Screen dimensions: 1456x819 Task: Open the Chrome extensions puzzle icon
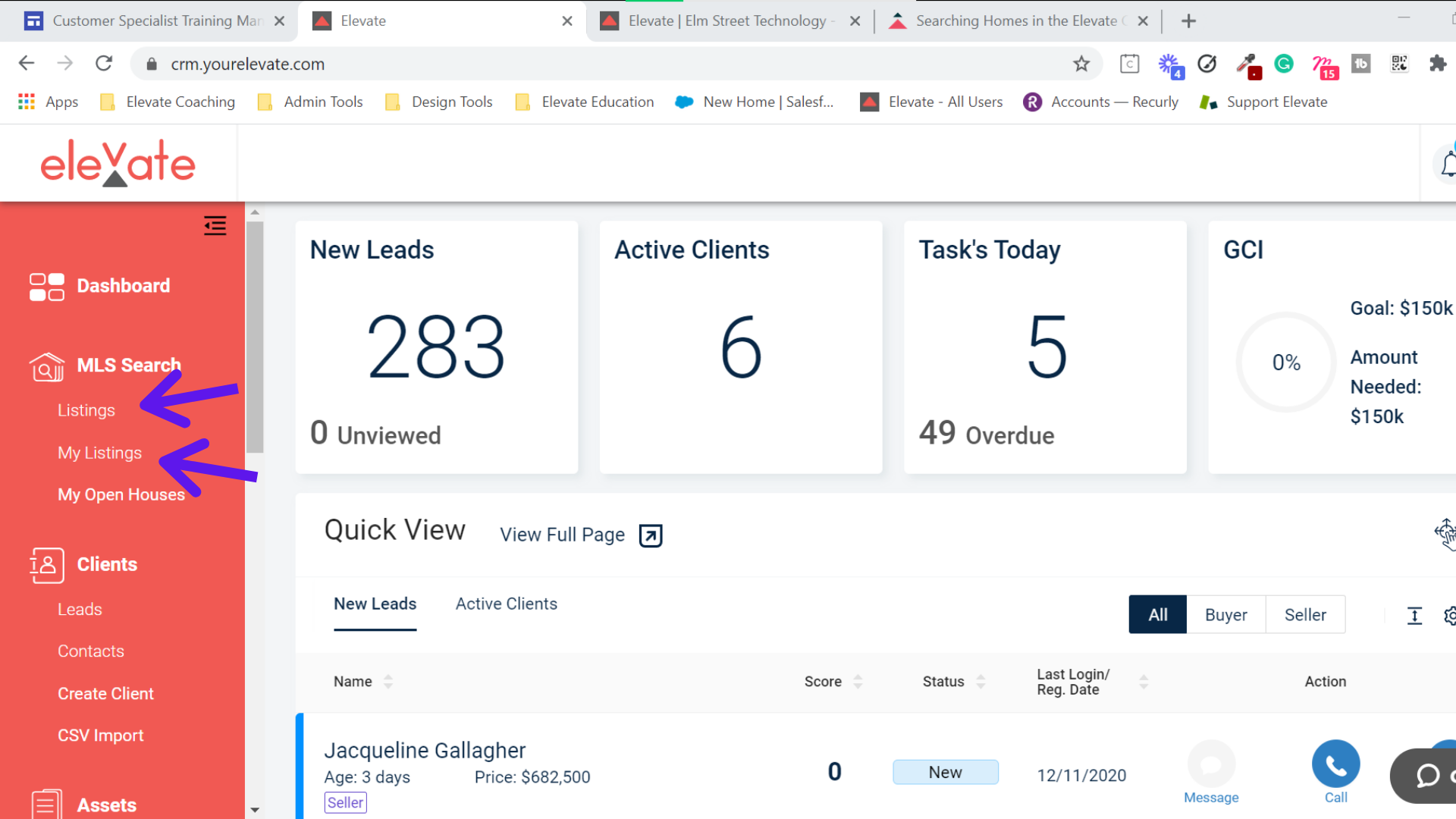tap(1437, 64)
